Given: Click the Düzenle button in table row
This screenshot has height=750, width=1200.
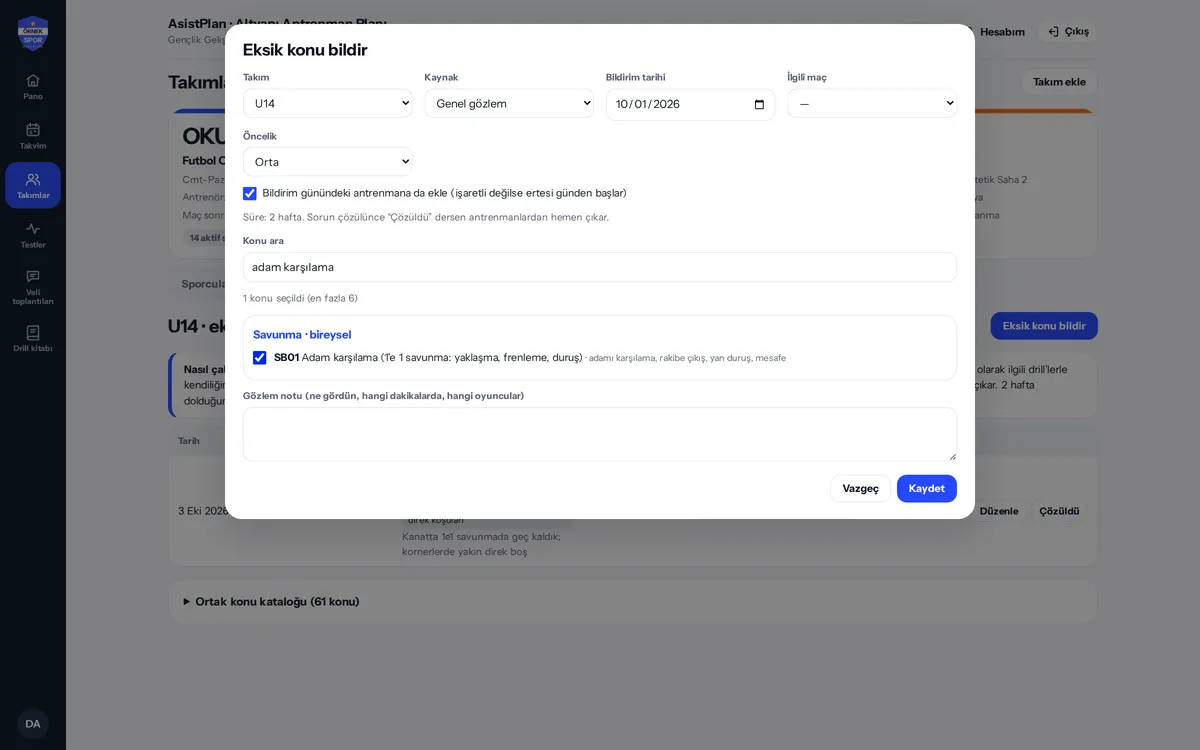Looking at the screenshot, I should (x=998, y=511).
